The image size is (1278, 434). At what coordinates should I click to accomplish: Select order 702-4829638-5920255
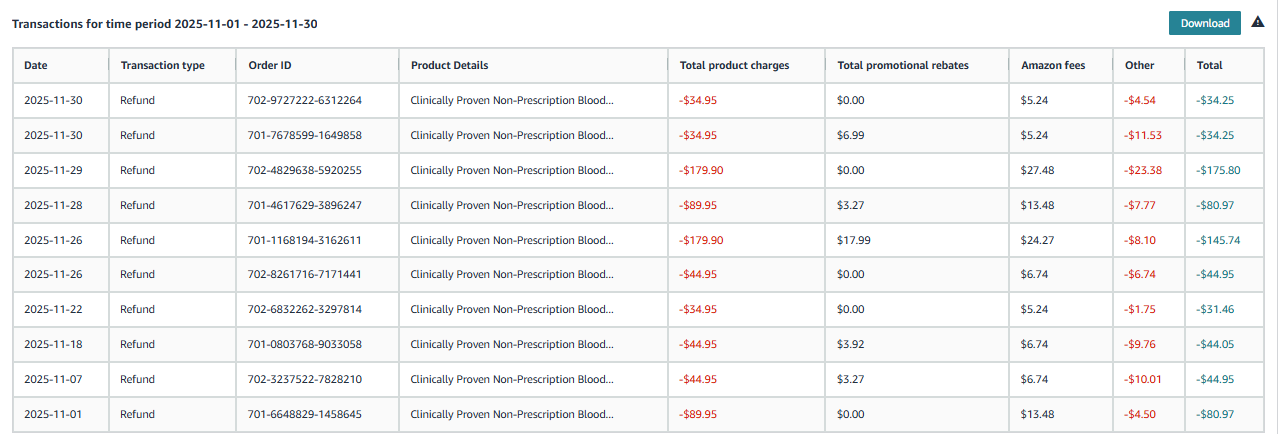coord(305,170)
